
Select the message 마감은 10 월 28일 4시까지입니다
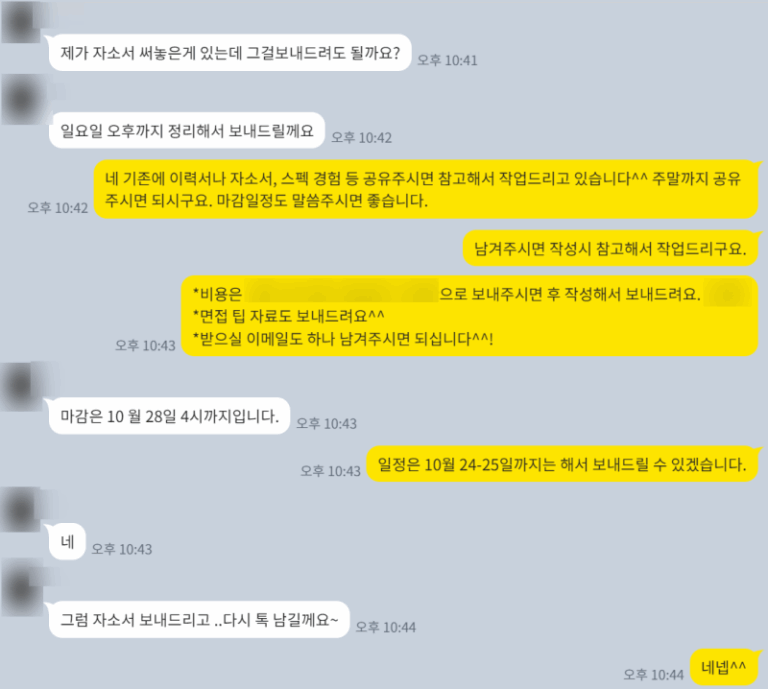tap(169, 416)
